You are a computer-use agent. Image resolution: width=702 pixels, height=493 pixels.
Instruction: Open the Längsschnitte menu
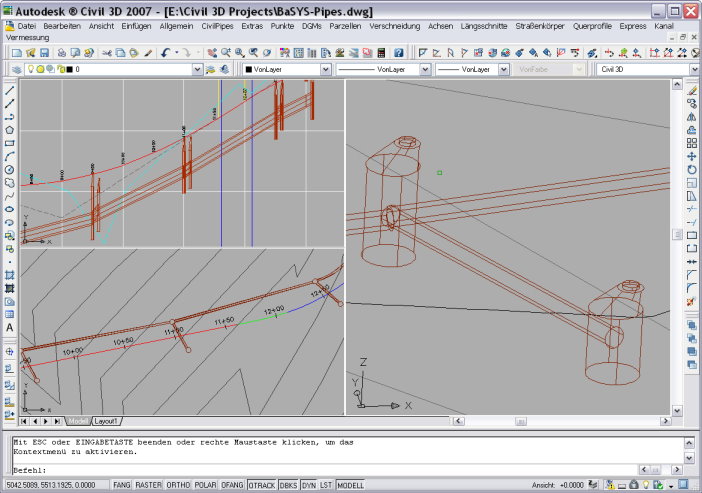[485, 25]
